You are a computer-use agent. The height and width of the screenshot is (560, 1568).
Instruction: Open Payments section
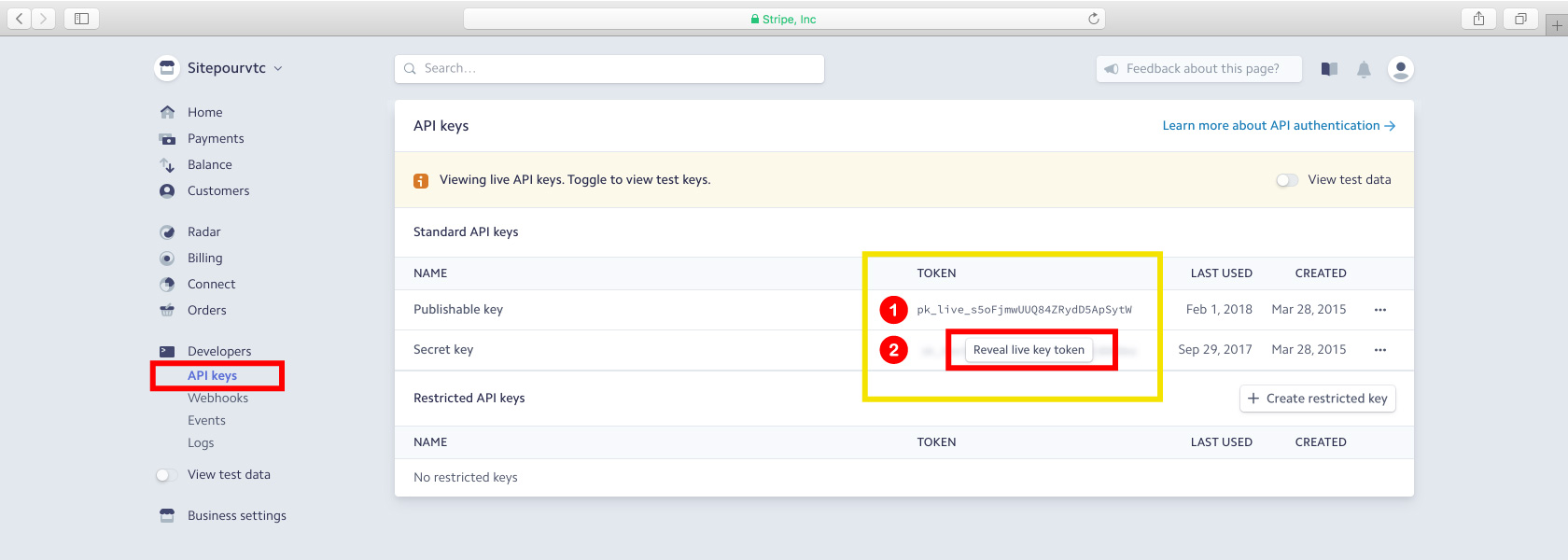click(x=216, y=139)
